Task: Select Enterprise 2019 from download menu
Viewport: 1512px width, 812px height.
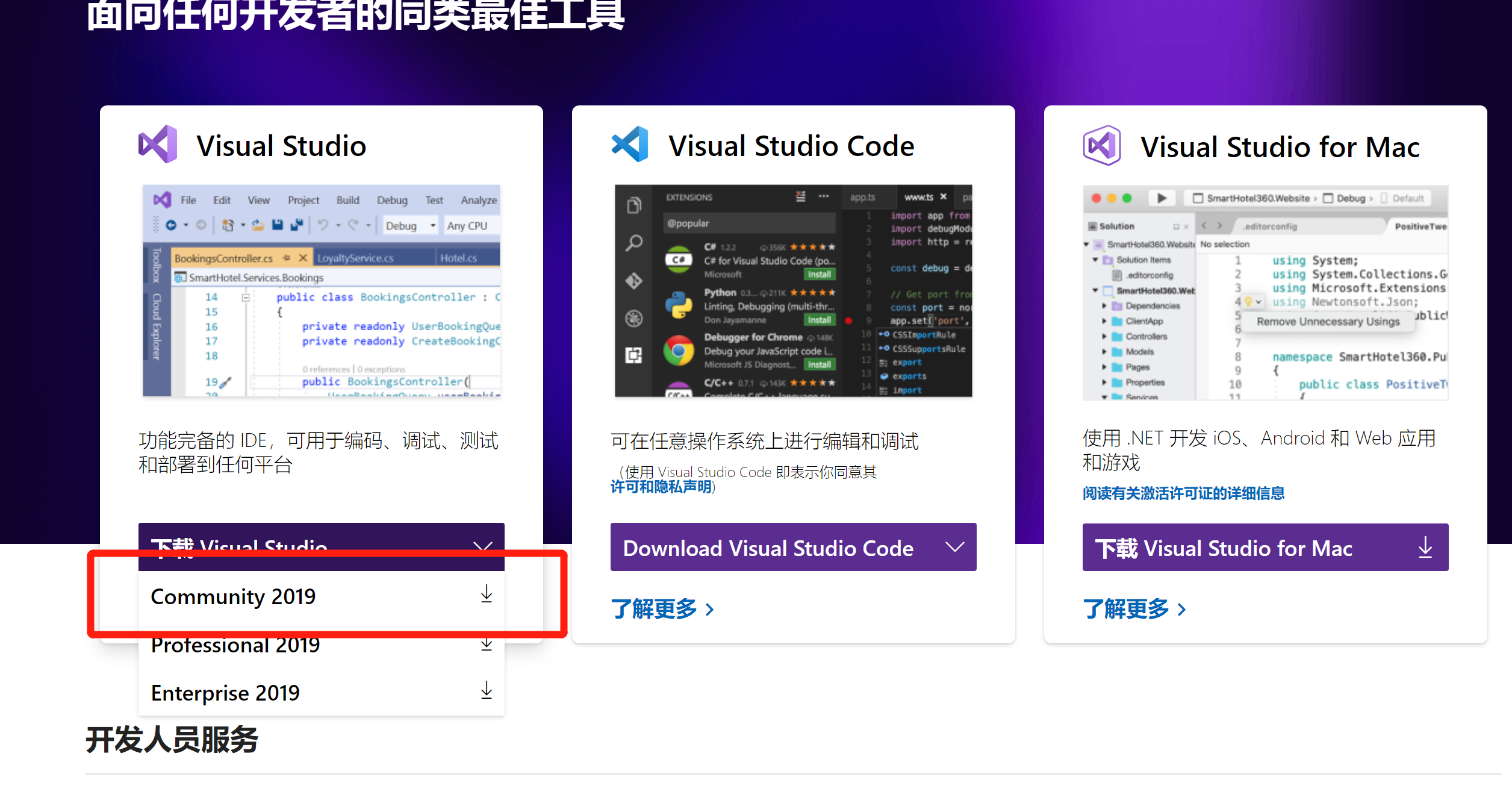Action: tap(225, 693)
